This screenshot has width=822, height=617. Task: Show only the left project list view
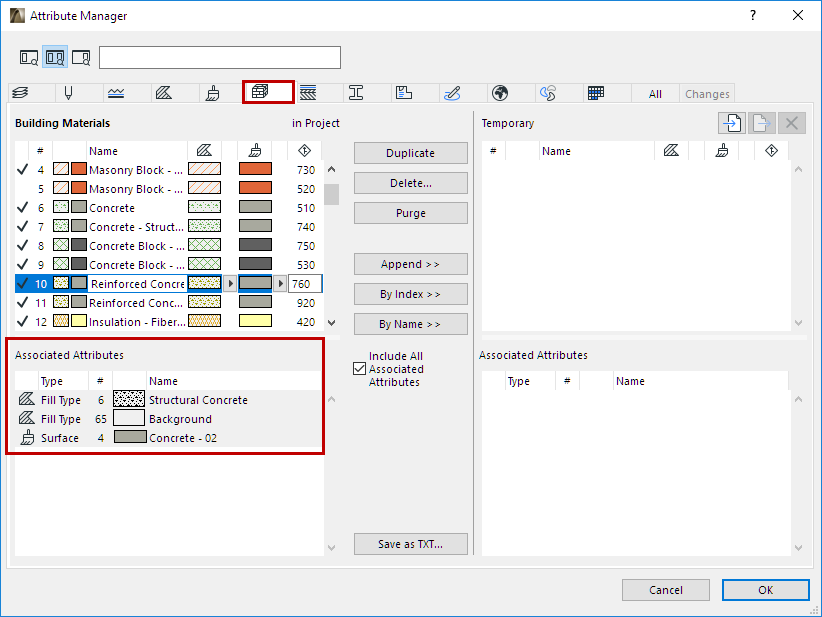coord(29,57)
